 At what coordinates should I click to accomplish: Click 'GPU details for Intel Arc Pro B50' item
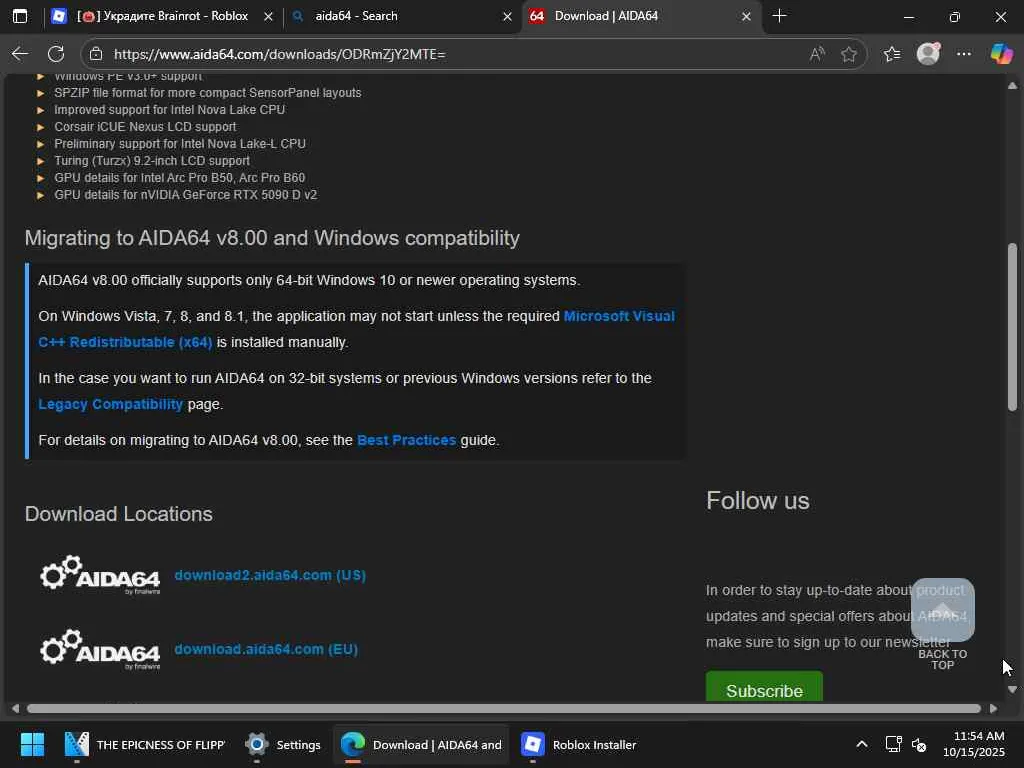click(x=180, y=178)
